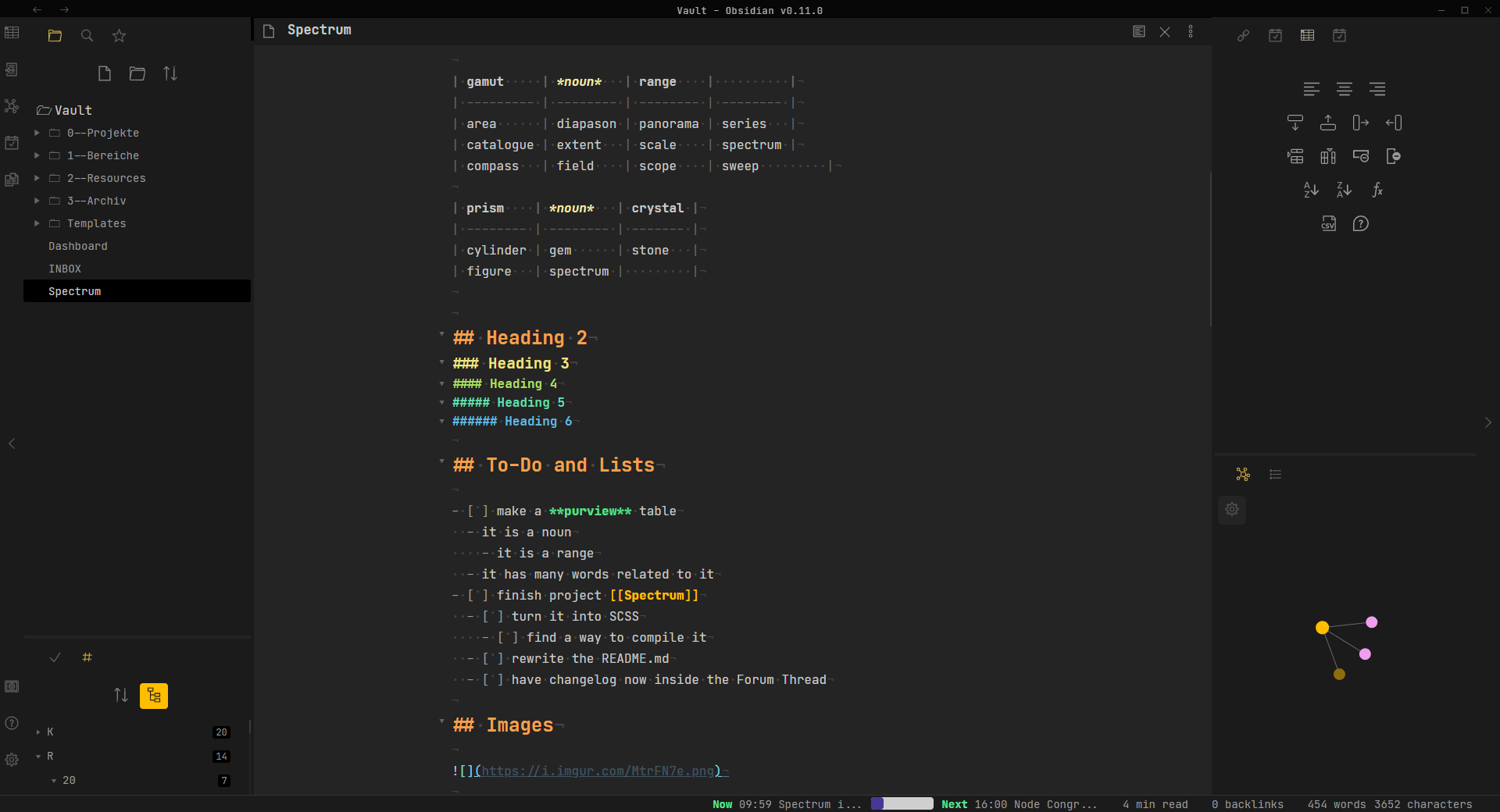
Task: Collapse the R tag group
Action: click(38, 757)
